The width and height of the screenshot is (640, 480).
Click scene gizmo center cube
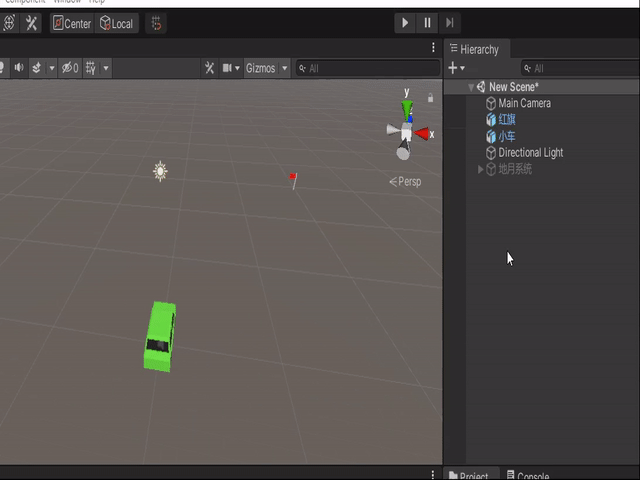tap(406, 132)
